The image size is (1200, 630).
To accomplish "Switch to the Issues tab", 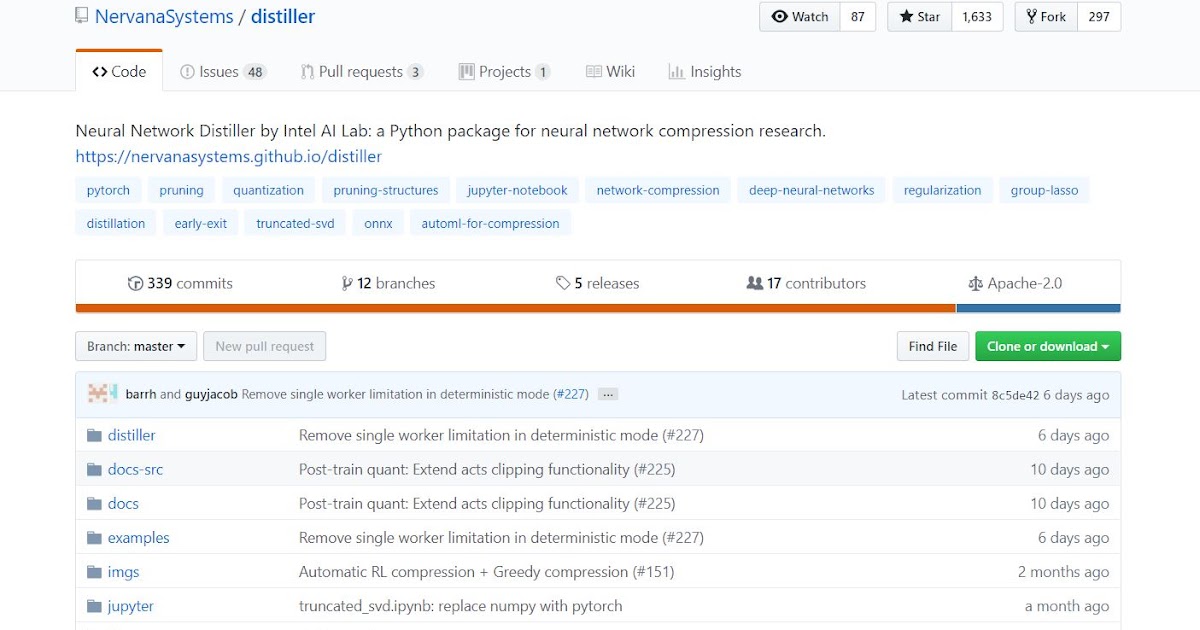I will coord(223,72).
